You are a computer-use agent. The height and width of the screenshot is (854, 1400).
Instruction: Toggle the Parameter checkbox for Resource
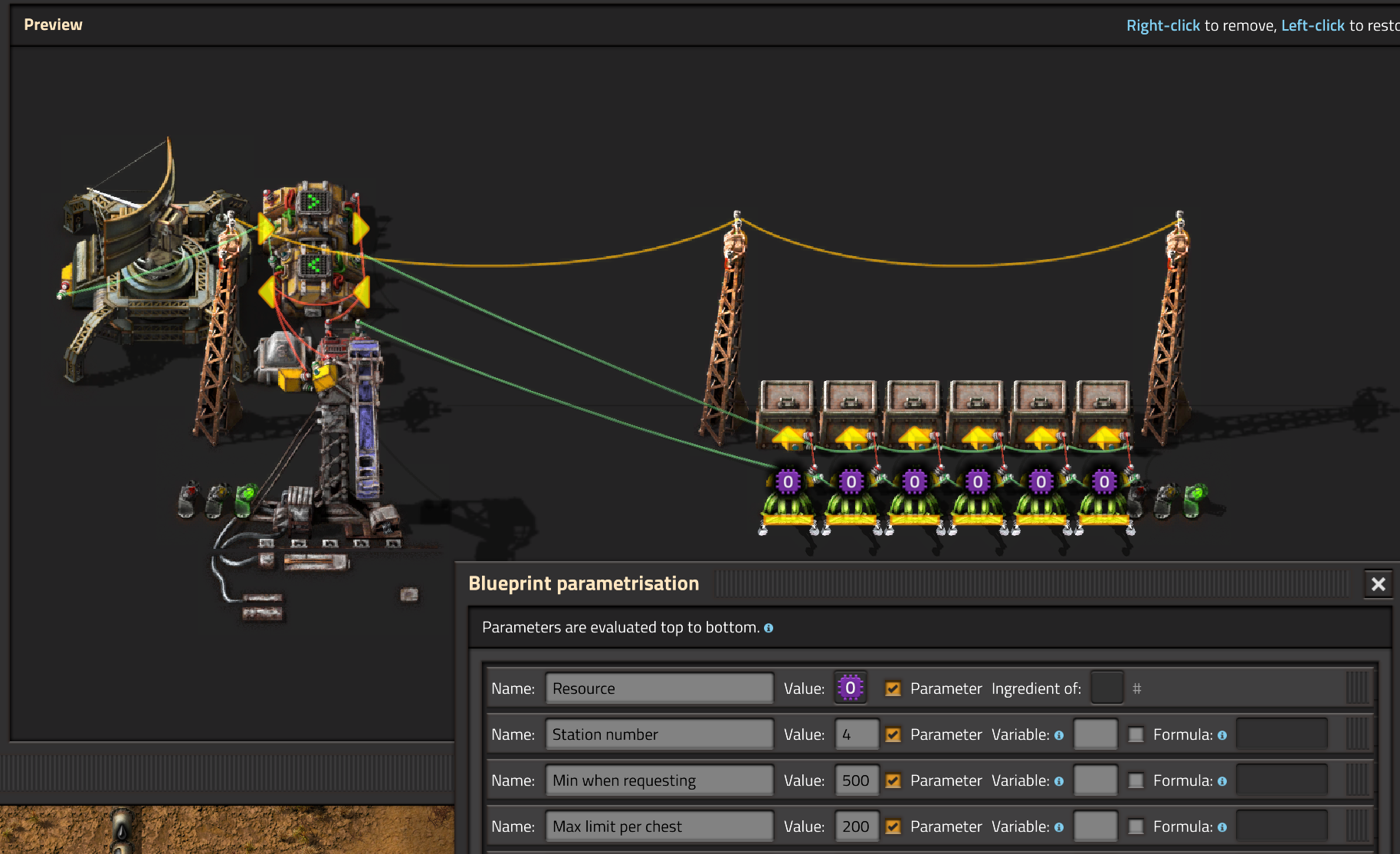(x=893, y=688)
